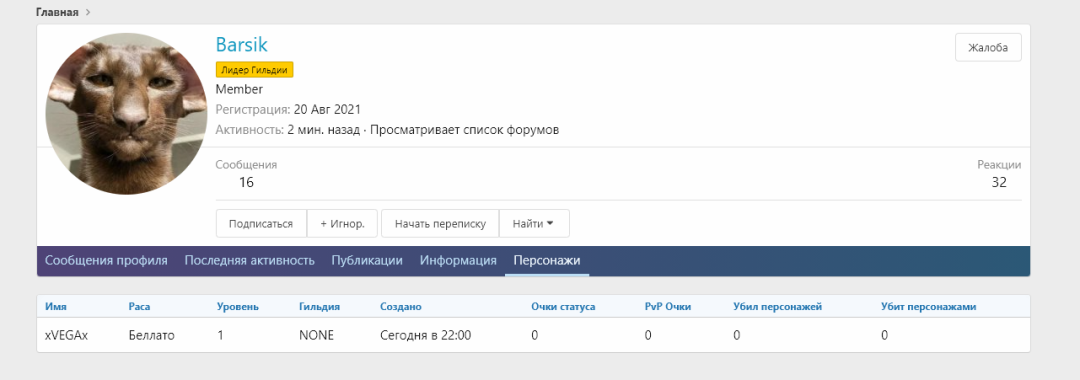Start a conversation with Начать переписку
Viewport: 1080px width, 380px height.
pyautogui.click(x=440, y=224)
